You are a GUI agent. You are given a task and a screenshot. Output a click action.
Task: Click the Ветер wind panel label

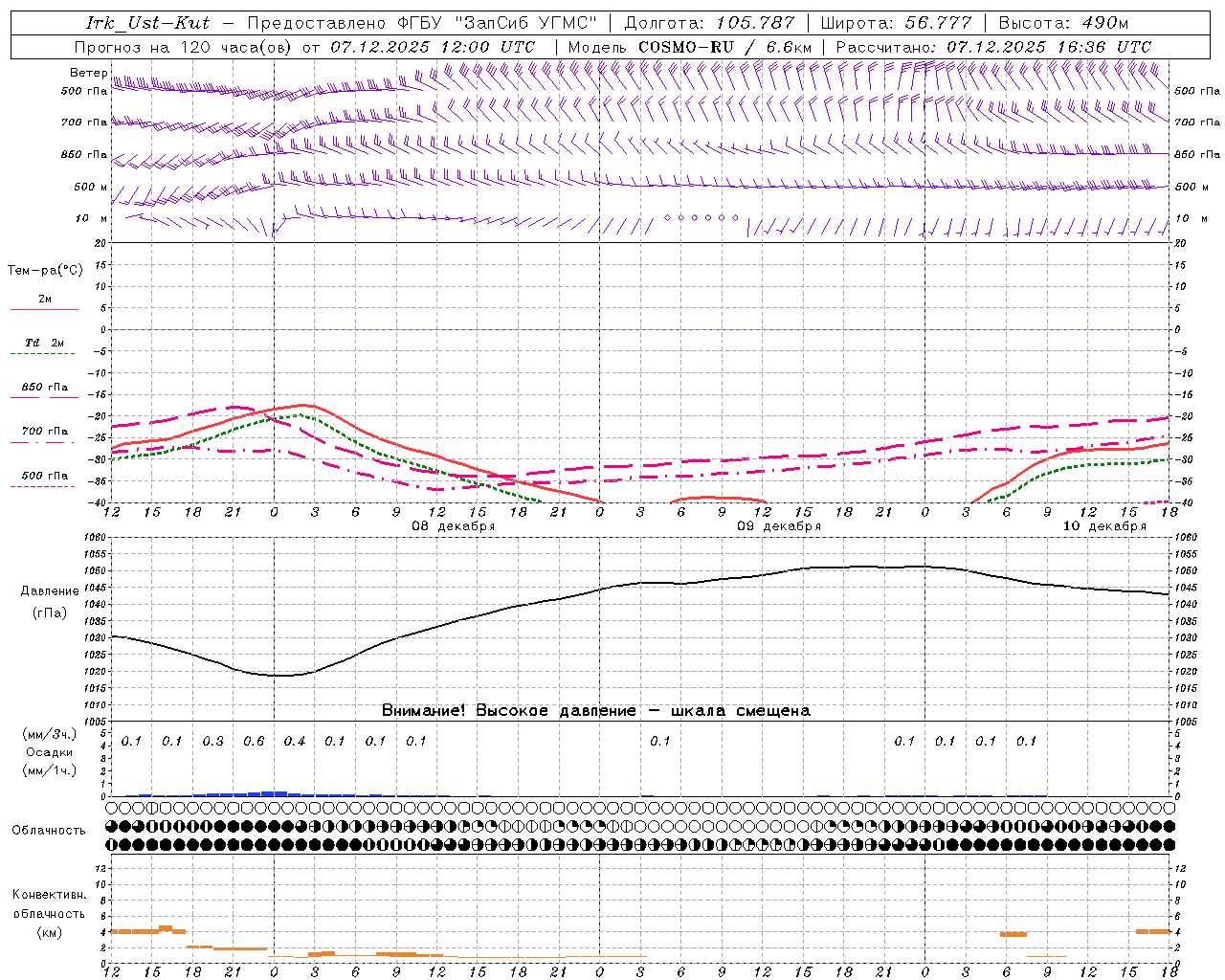click(88, 73)
